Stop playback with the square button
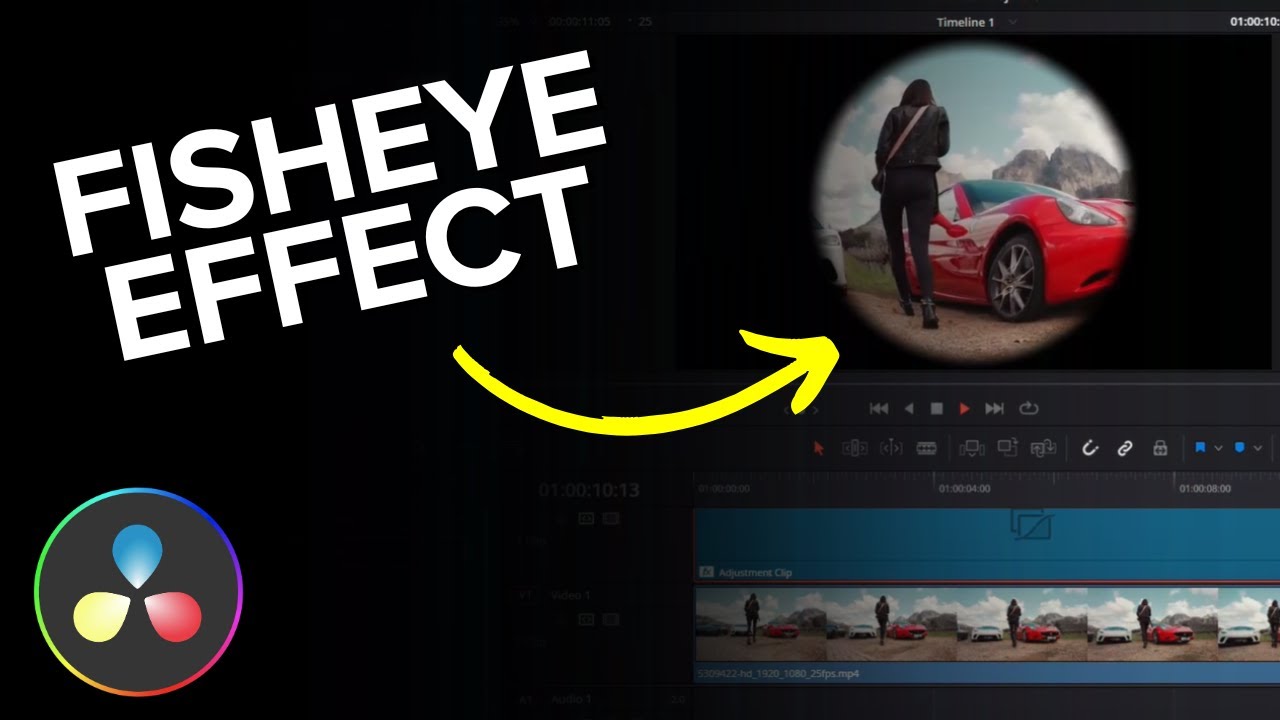The image size is (1280, 720). tap(937, 408)
